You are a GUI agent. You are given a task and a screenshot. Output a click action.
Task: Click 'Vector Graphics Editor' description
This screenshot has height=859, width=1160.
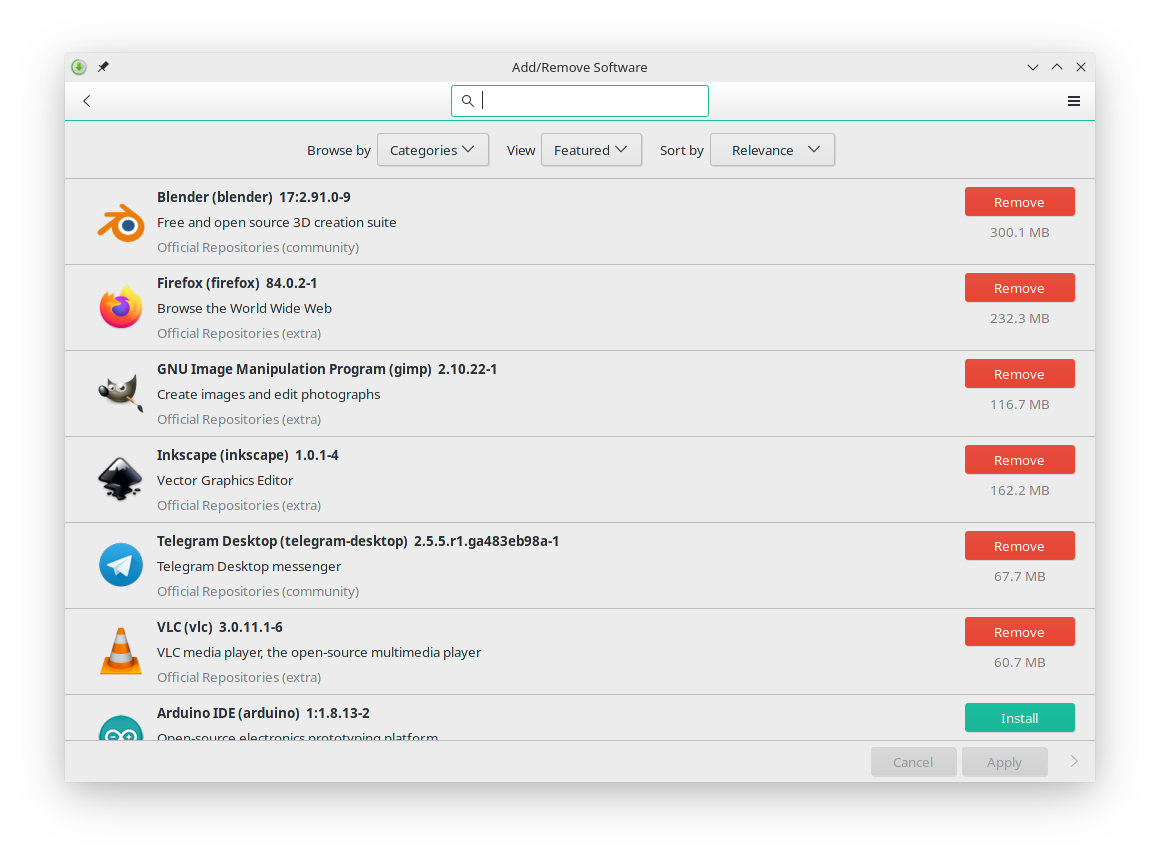[x=225, y=480]
